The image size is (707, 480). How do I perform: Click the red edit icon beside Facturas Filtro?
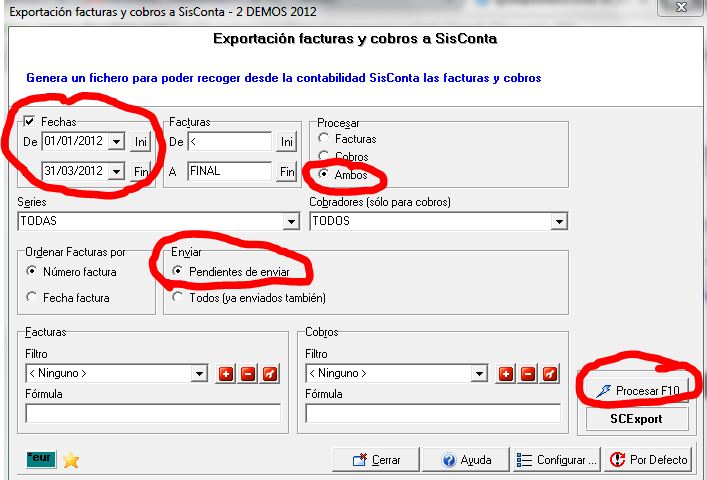(270, 374)
